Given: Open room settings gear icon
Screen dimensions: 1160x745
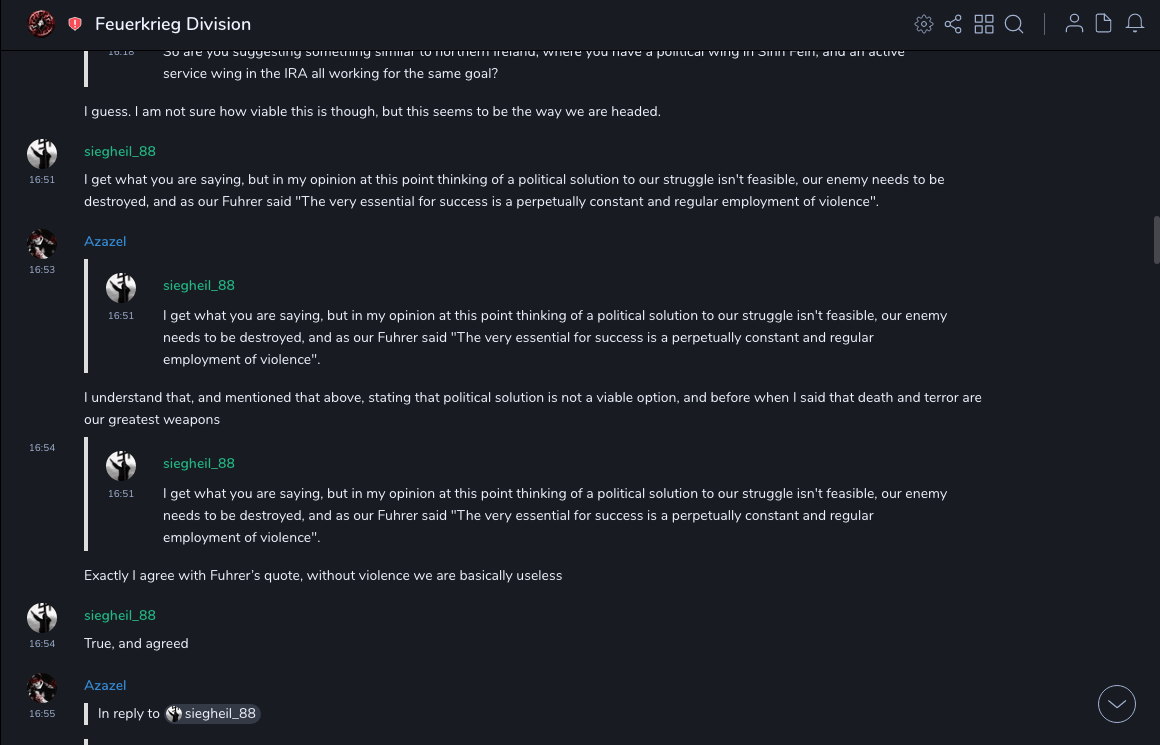Looking at the screenshot, I should coord(924,24).
